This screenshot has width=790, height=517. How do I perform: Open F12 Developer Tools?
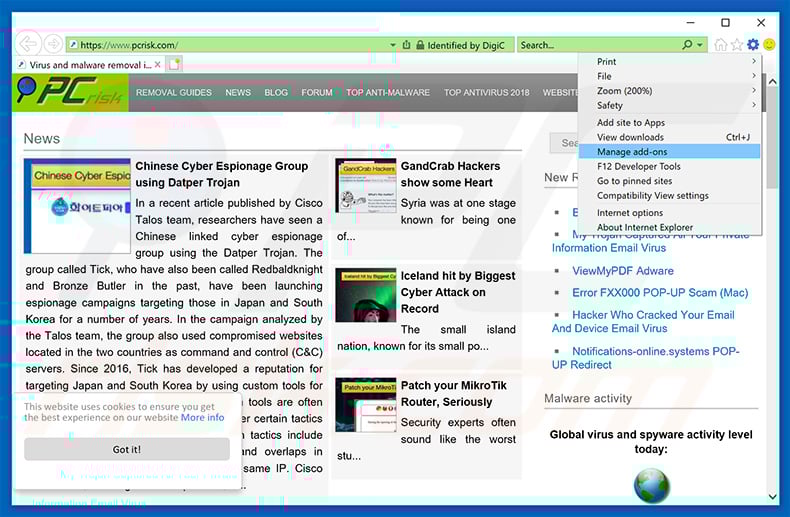tap(670, 166)
